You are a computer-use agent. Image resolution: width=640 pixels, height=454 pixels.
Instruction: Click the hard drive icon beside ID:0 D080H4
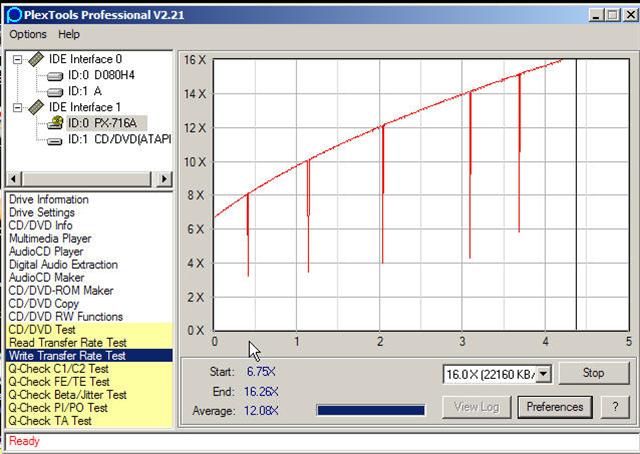pyautogui.click(x=55, y=76)
